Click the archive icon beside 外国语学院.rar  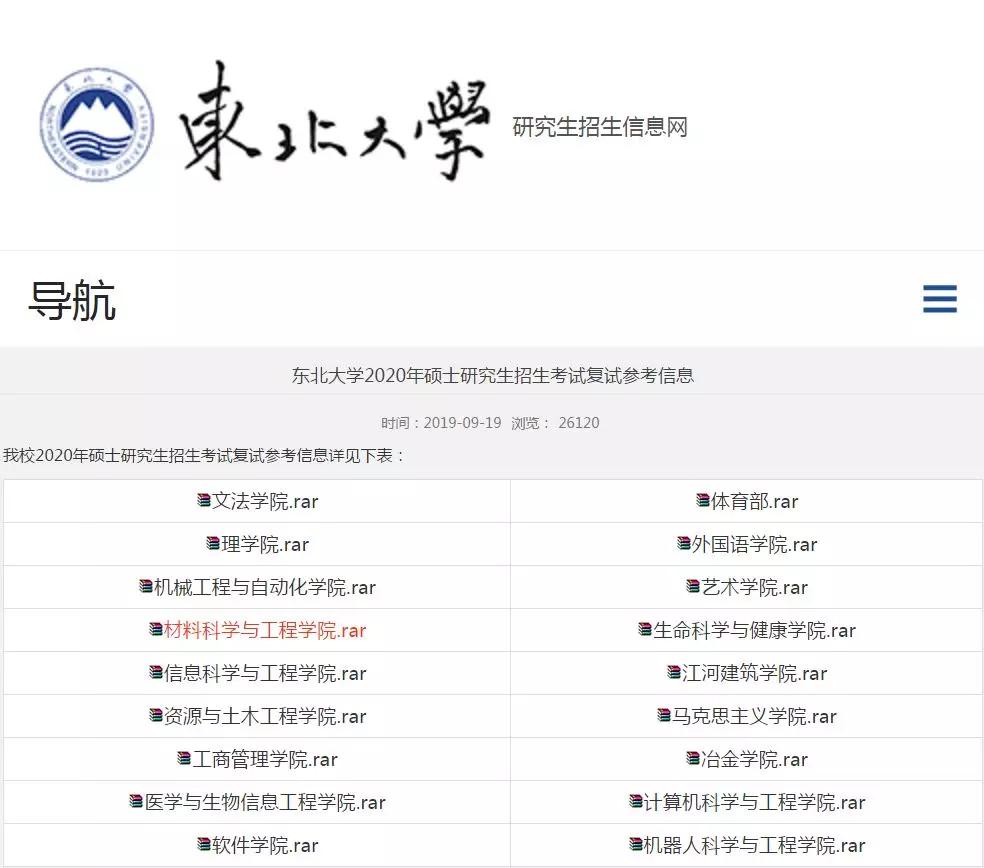coord(684,544)
